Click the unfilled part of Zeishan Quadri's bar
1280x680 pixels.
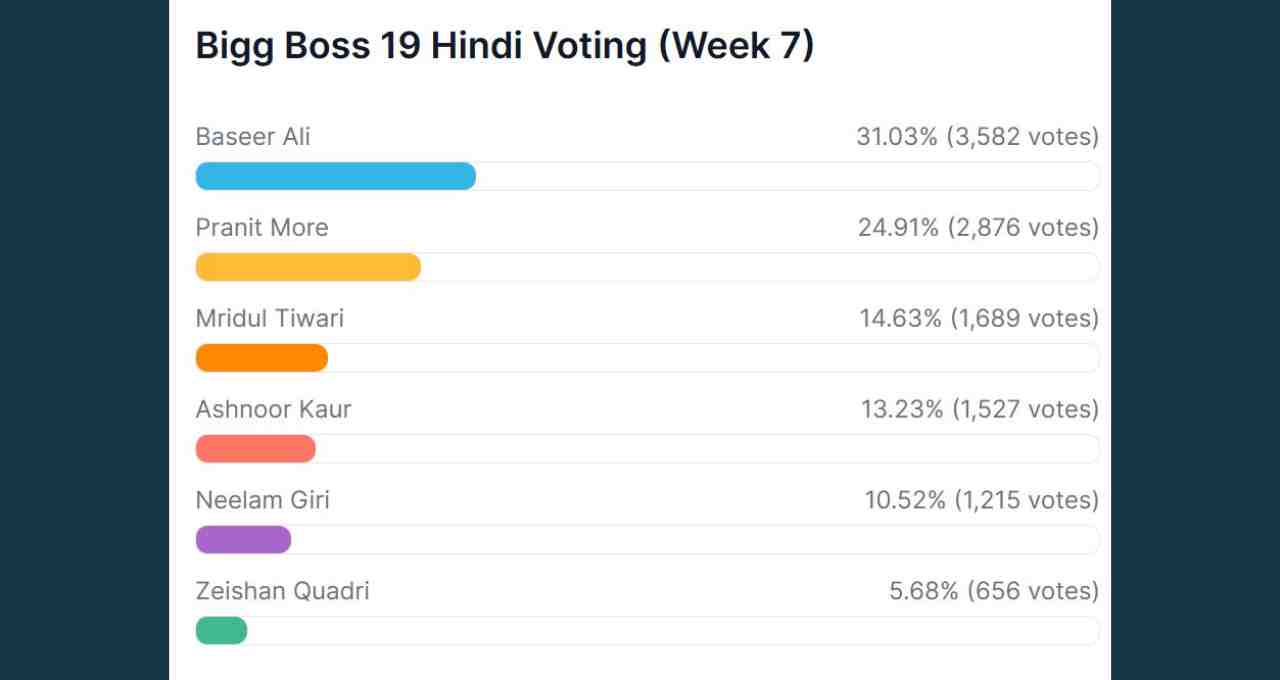click(672, 631)
